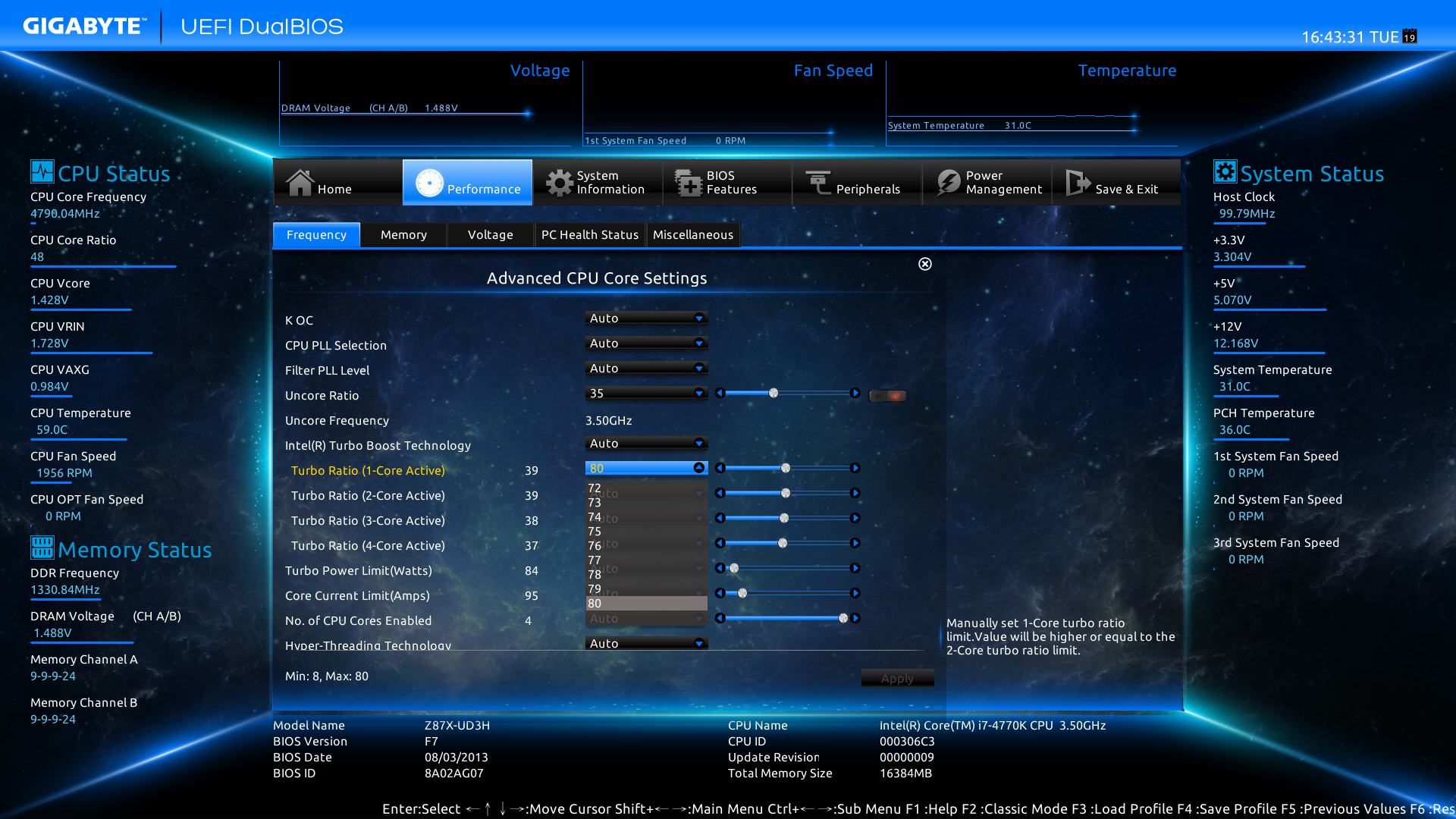Open the BIOS Features chip icon
Viewport: 1456px width, 819px height.
click(x=689, y=183)
